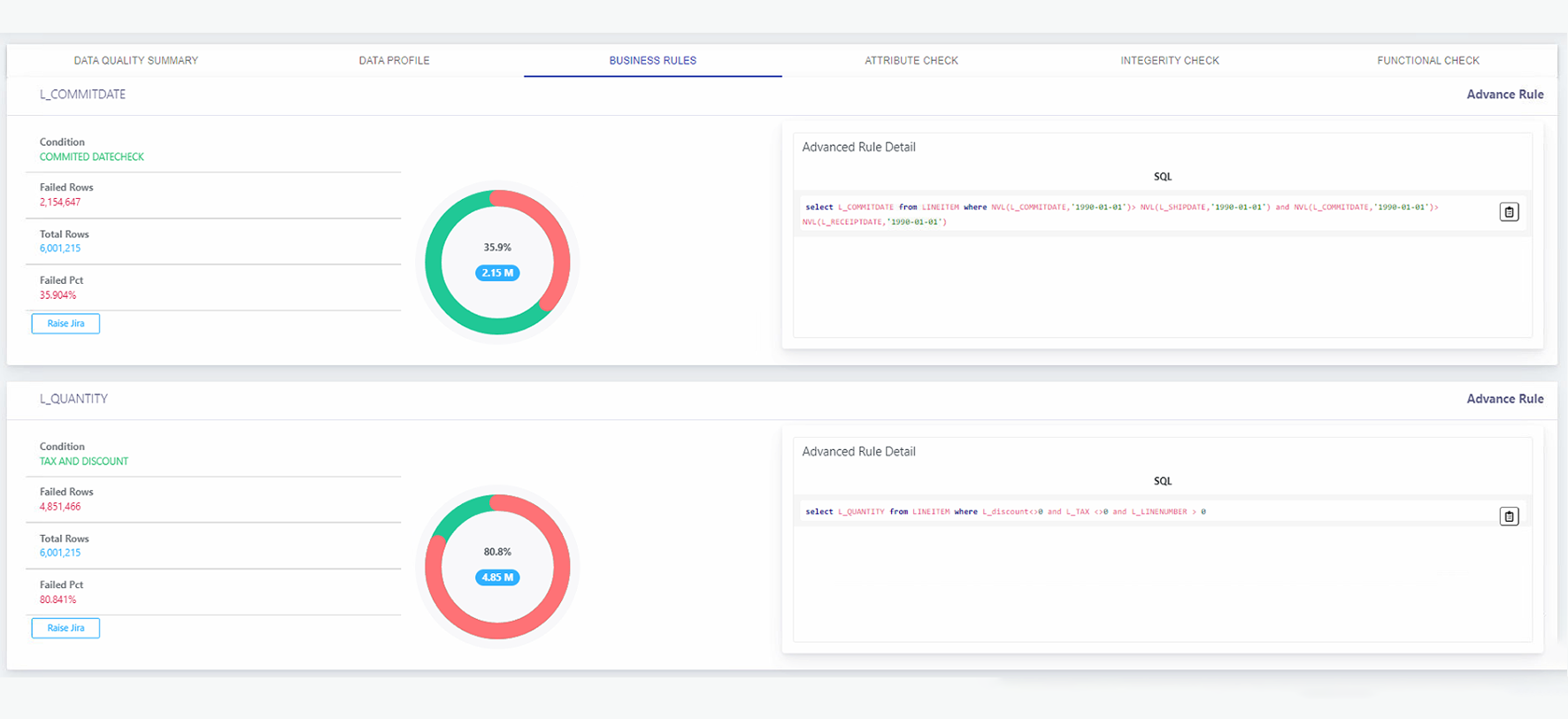This screenshot has width=1568, height=719.
Task: Raise Jira for the L_COMMITDATE rule
Action: pos(65,324)
